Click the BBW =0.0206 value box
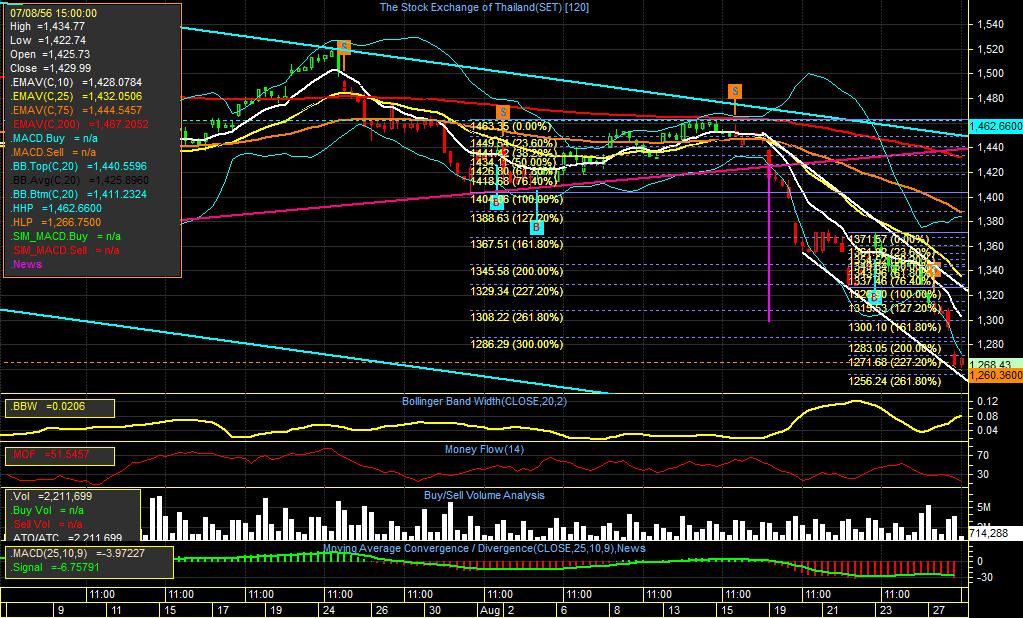This screenshot has height=618, width=1023. [60, 407]
